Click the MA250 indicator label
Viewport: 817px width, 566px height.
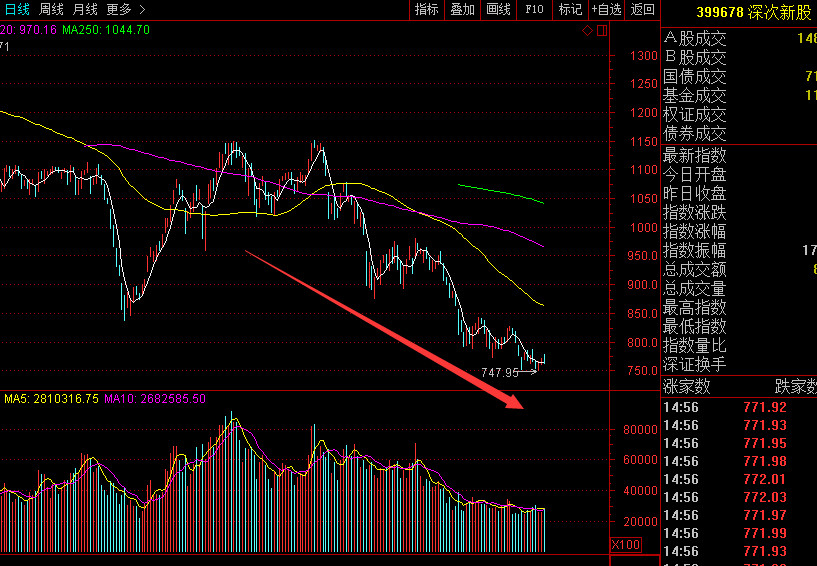106,30
